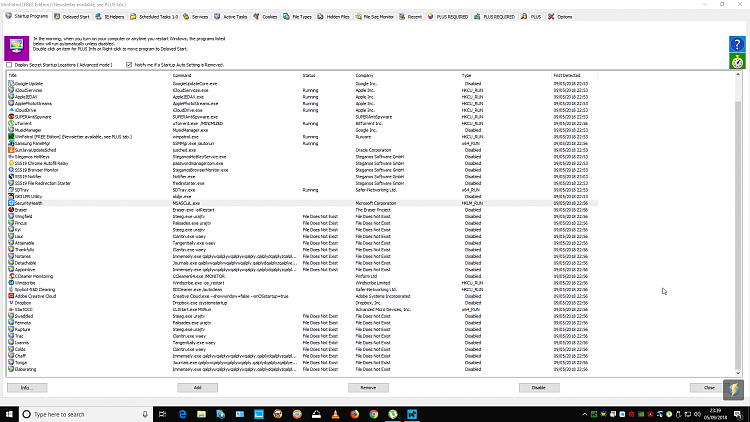Open the Hidden Files tab
The width and height of the screenshot is (750, 422).
[x=333, y=17]
